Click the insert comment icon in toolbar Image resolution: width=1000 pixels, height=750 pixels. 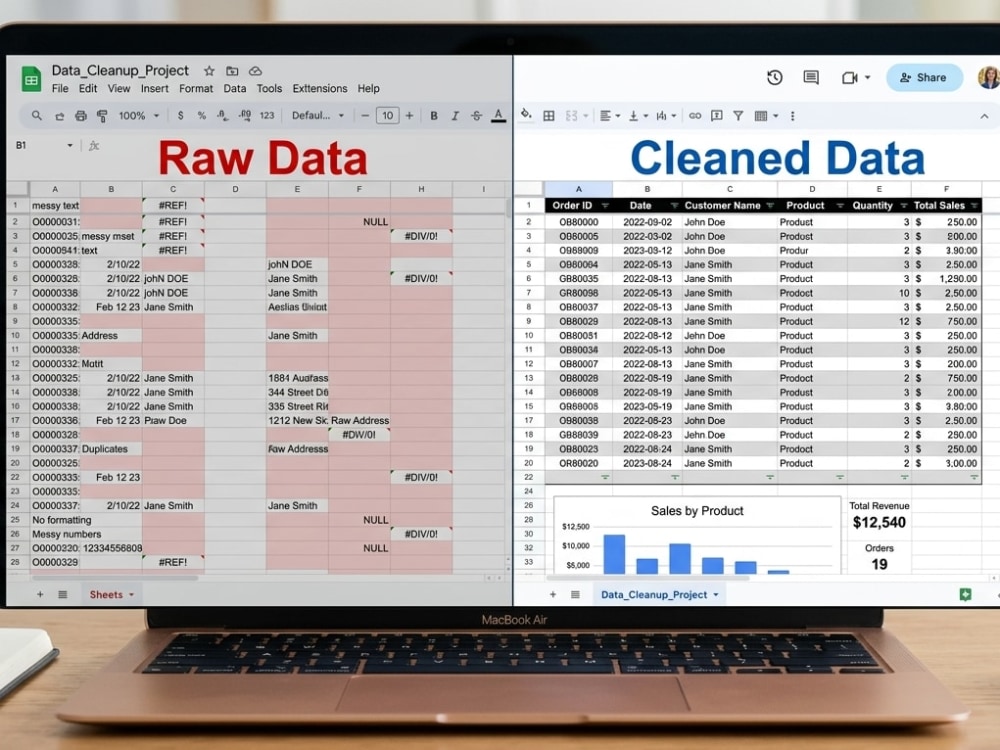coord(717,115)
